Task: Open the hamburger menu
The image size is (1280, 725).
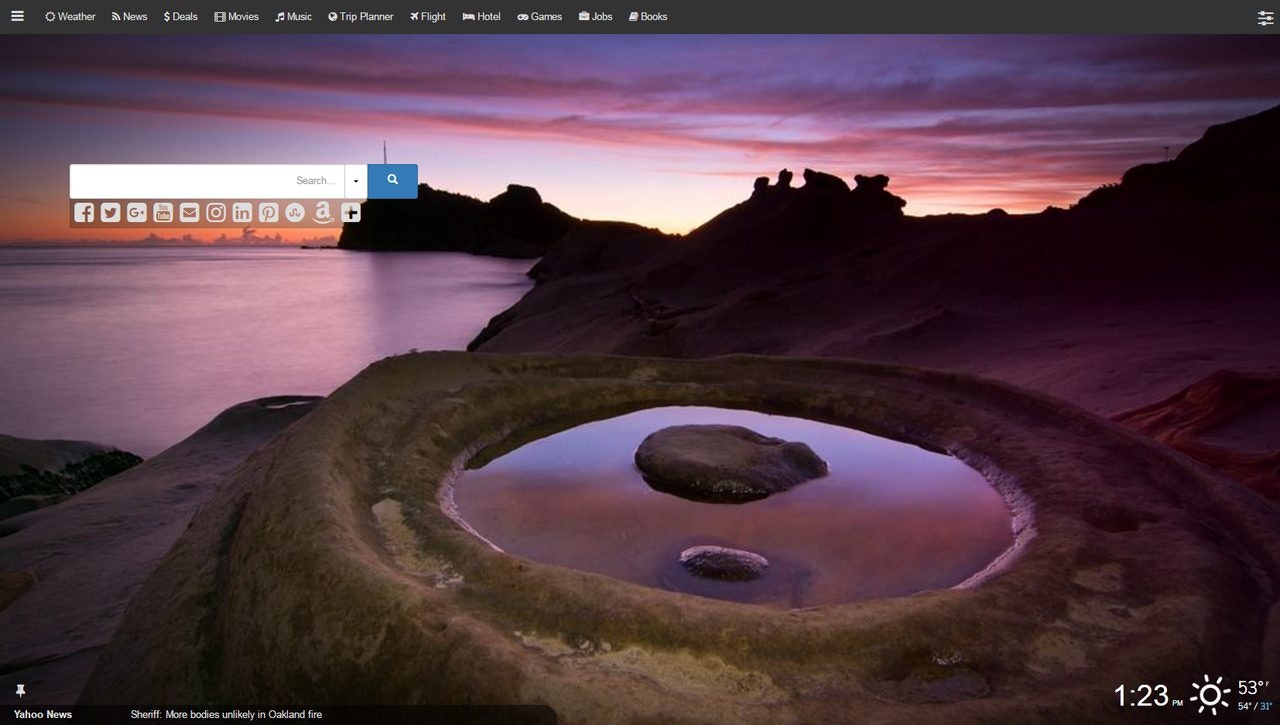Action: click(x=17, y=16)
